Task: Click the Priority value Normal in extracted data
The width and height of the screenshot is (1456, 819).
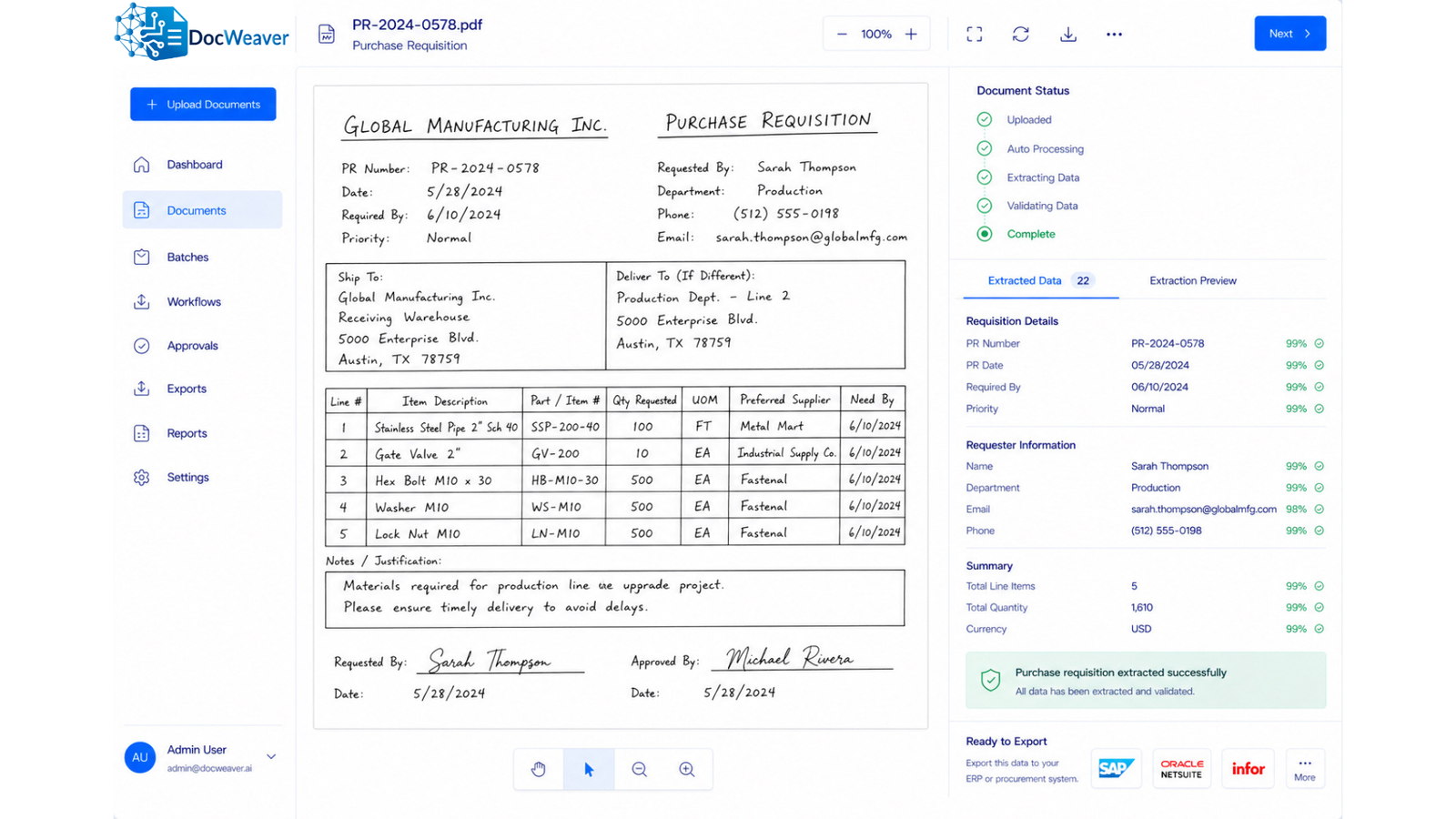Action: (x=1148, y=409)
